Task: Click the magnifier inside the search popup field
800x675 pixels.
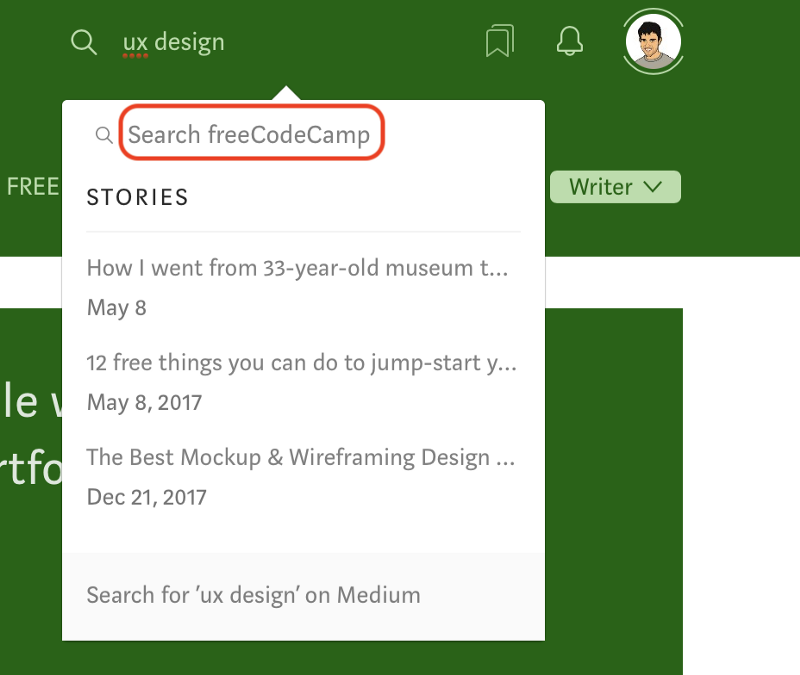Action: [x=105, y=134]
